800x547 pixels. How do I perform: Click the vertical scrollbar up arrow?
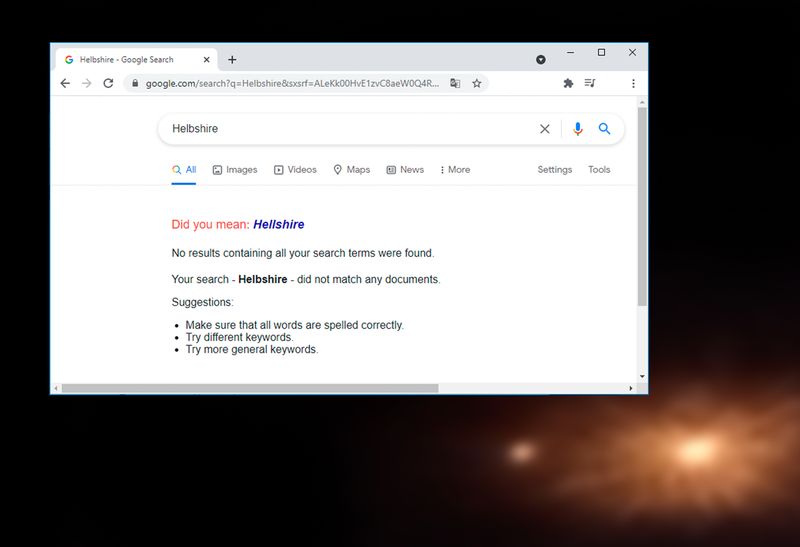tap(642, 103)
